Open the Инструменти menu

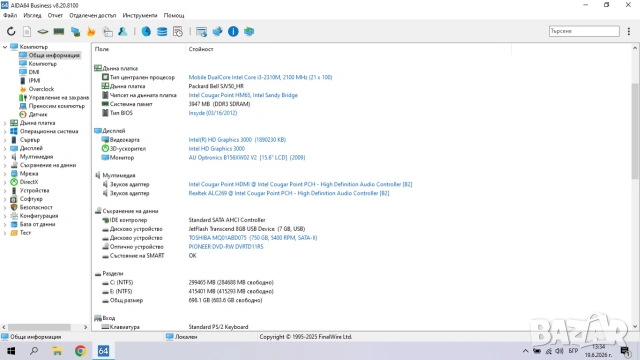(140, 16)
